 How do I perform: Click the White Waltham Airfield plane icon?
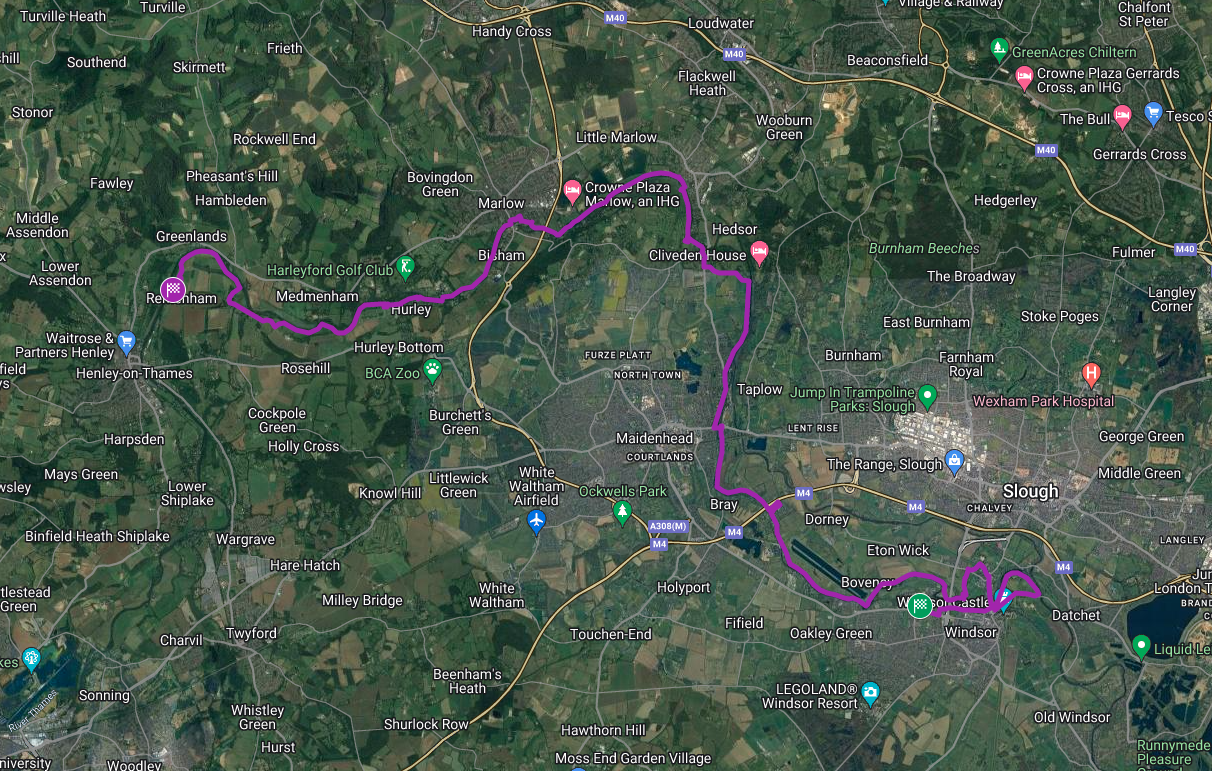coord(537,520)
